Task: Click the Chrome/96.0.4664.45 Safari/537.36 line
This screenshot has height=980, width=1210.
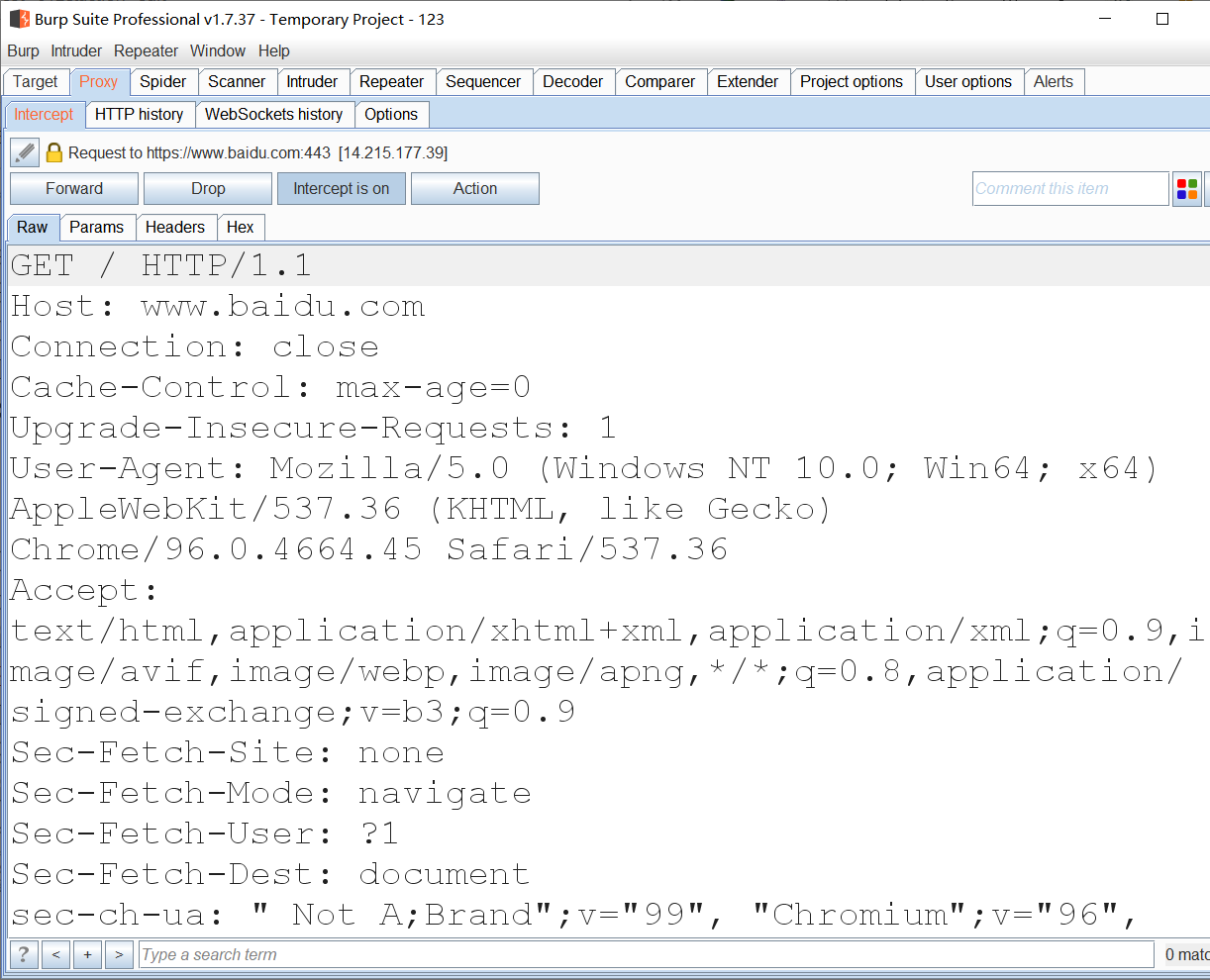Action: 369,549
